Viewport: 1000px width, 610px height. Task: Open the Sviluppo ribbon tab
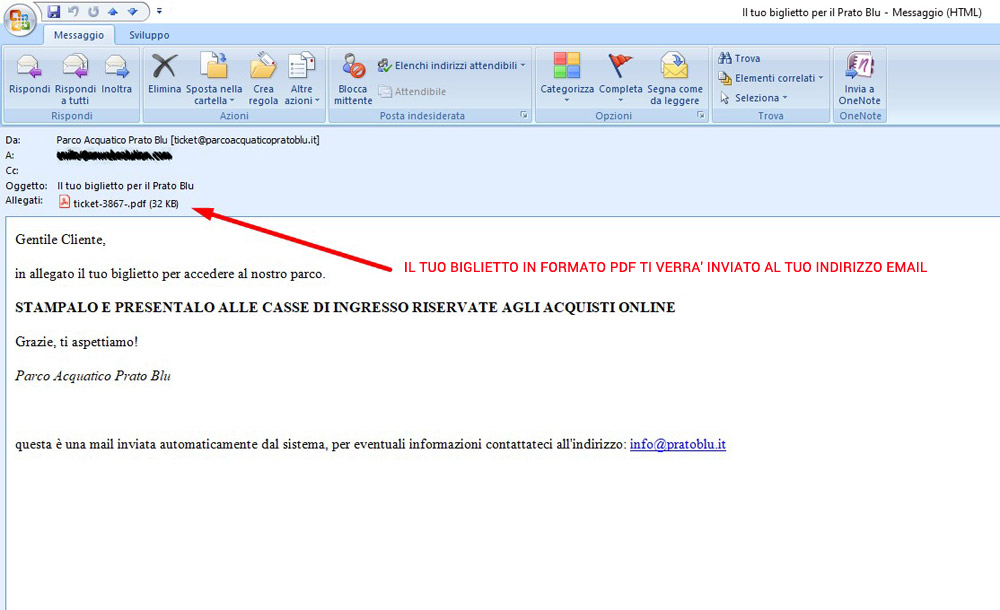click(x=149, y=35)
